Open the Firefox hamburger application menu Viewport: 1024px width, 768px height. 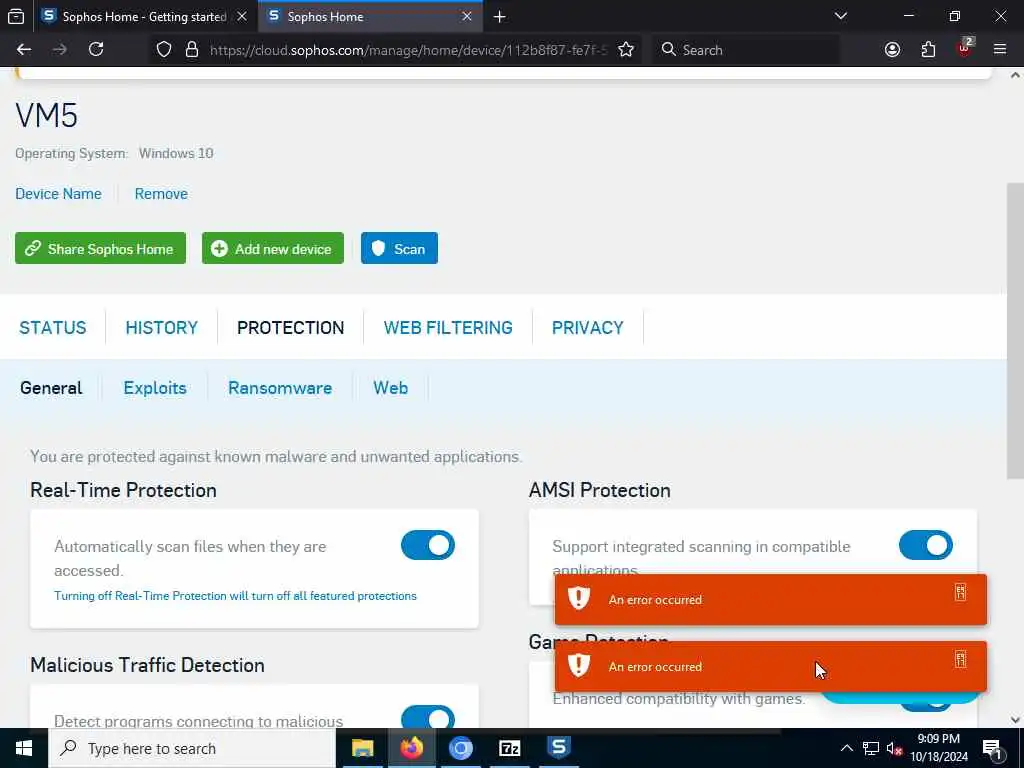click(x=1000, y=50)
